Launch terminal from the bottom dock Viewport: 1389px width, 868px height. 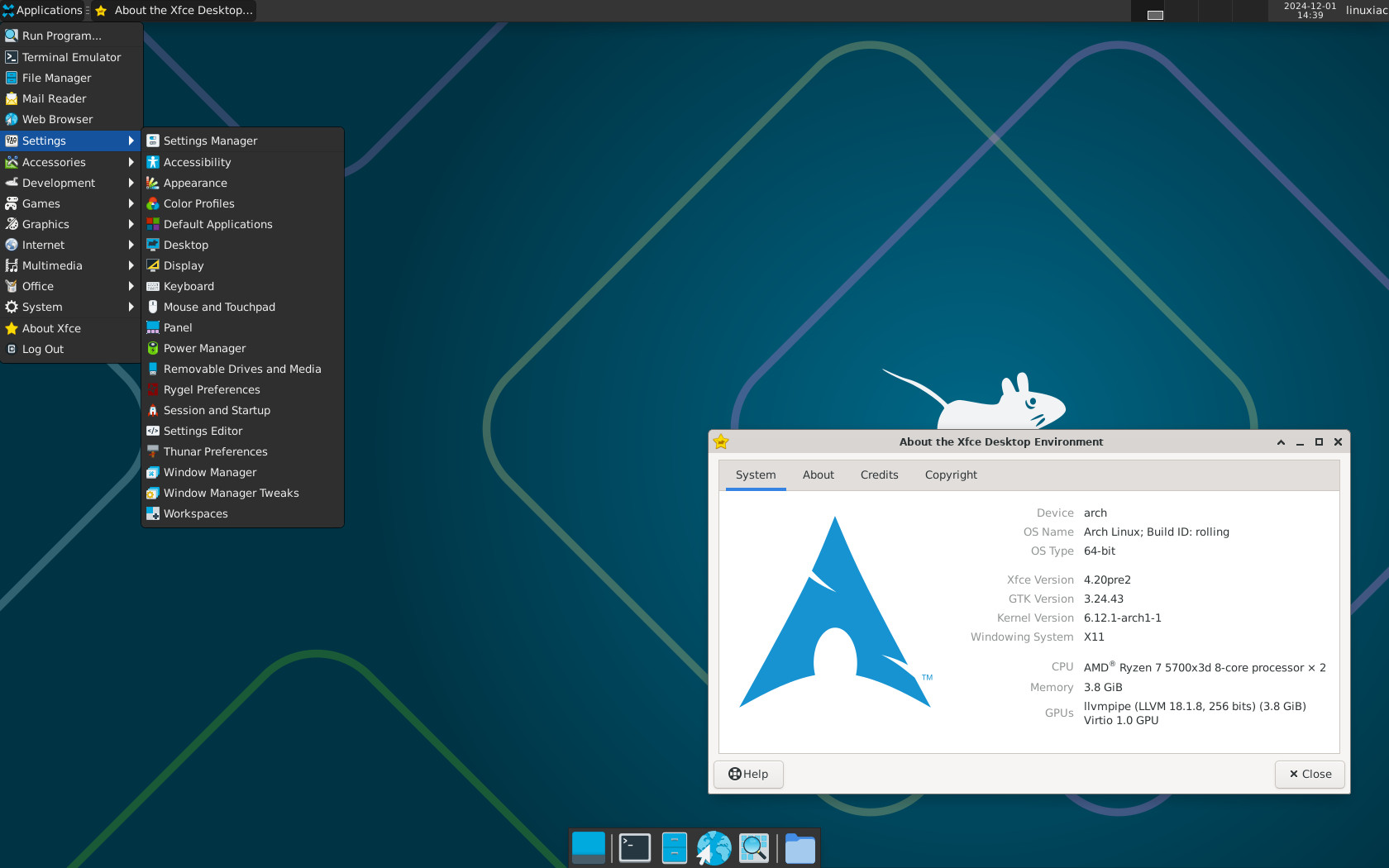point(635,848)
